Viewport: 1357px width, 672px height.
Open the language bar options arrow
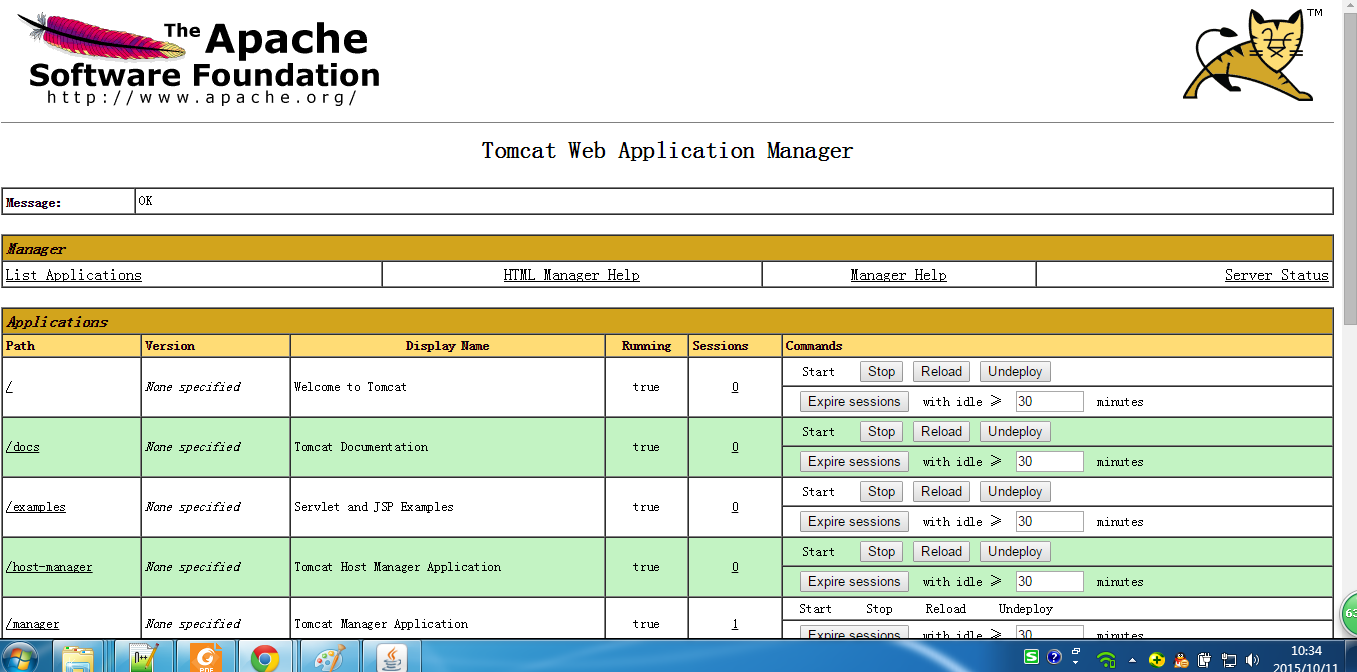(x=1075, y=660)
